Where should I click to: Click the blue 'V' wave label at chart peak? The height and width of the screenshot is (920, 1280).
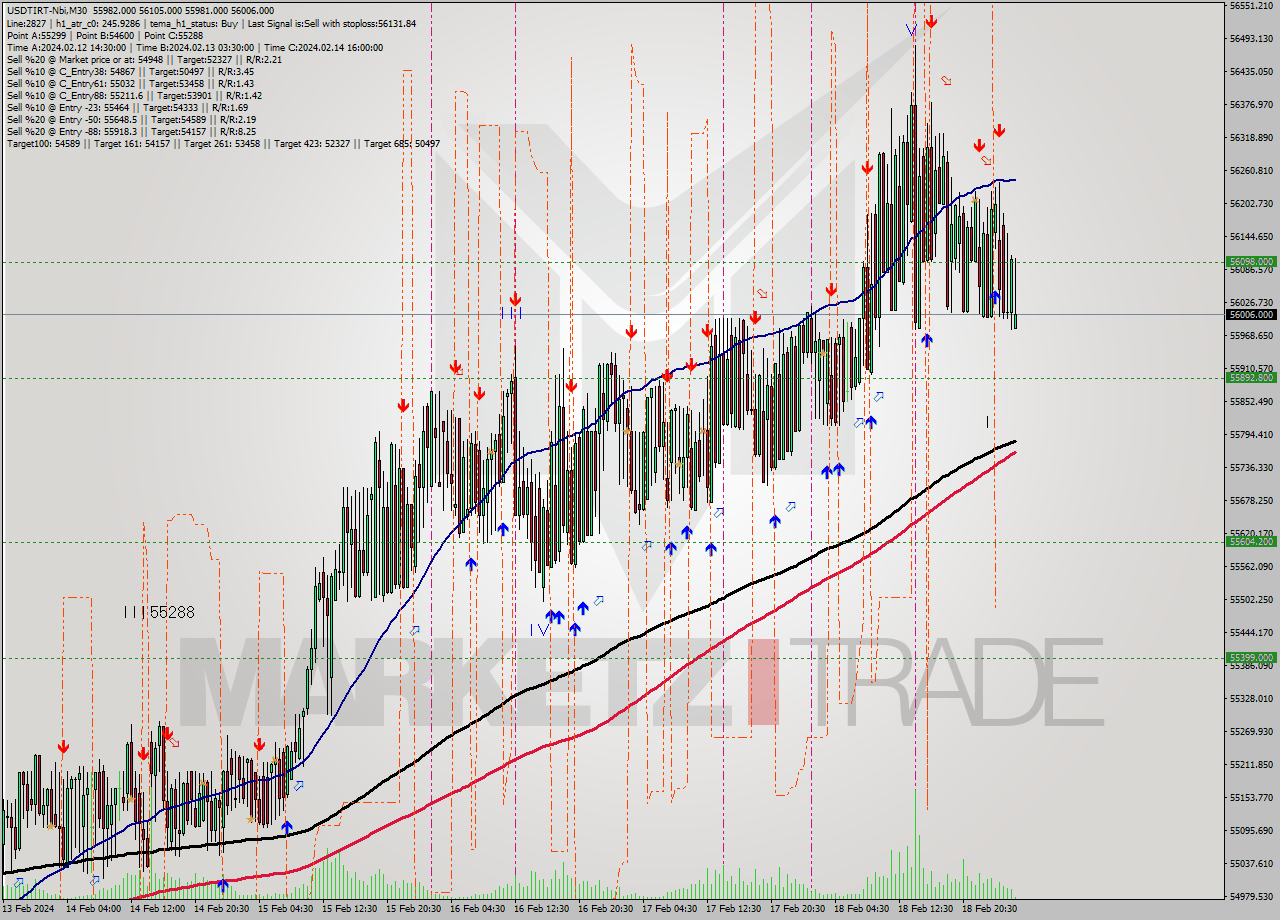pos(911,30)
